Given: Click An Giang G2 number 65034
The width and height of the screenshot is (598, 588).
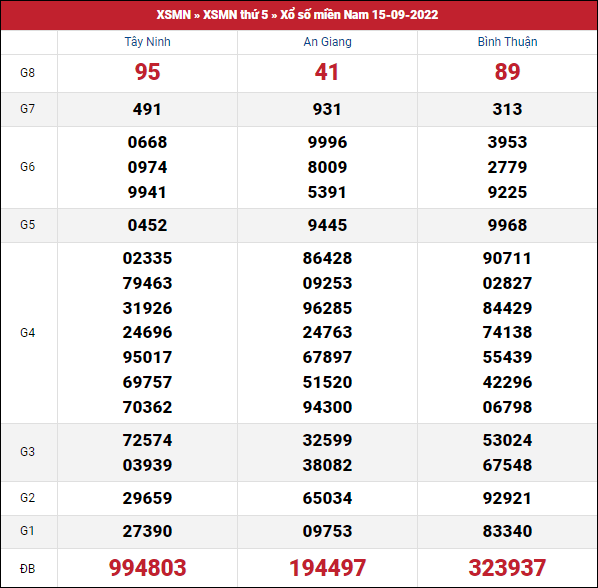Looking at the screenshot, I should coord(328,498).
